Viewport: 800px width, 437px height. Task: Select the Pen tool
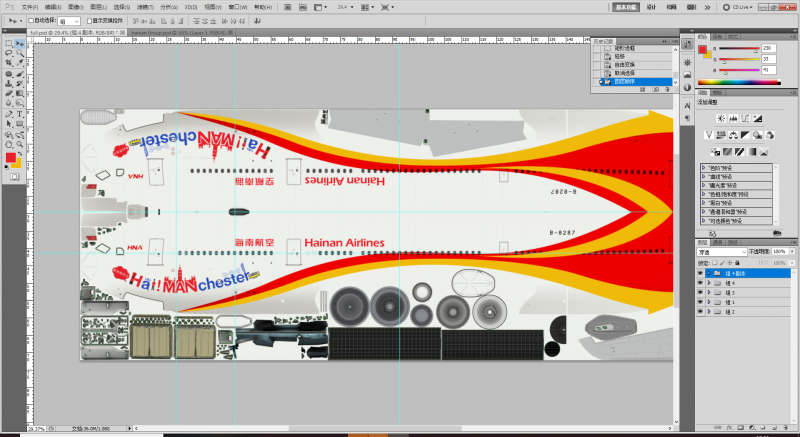tap(9, 114)
